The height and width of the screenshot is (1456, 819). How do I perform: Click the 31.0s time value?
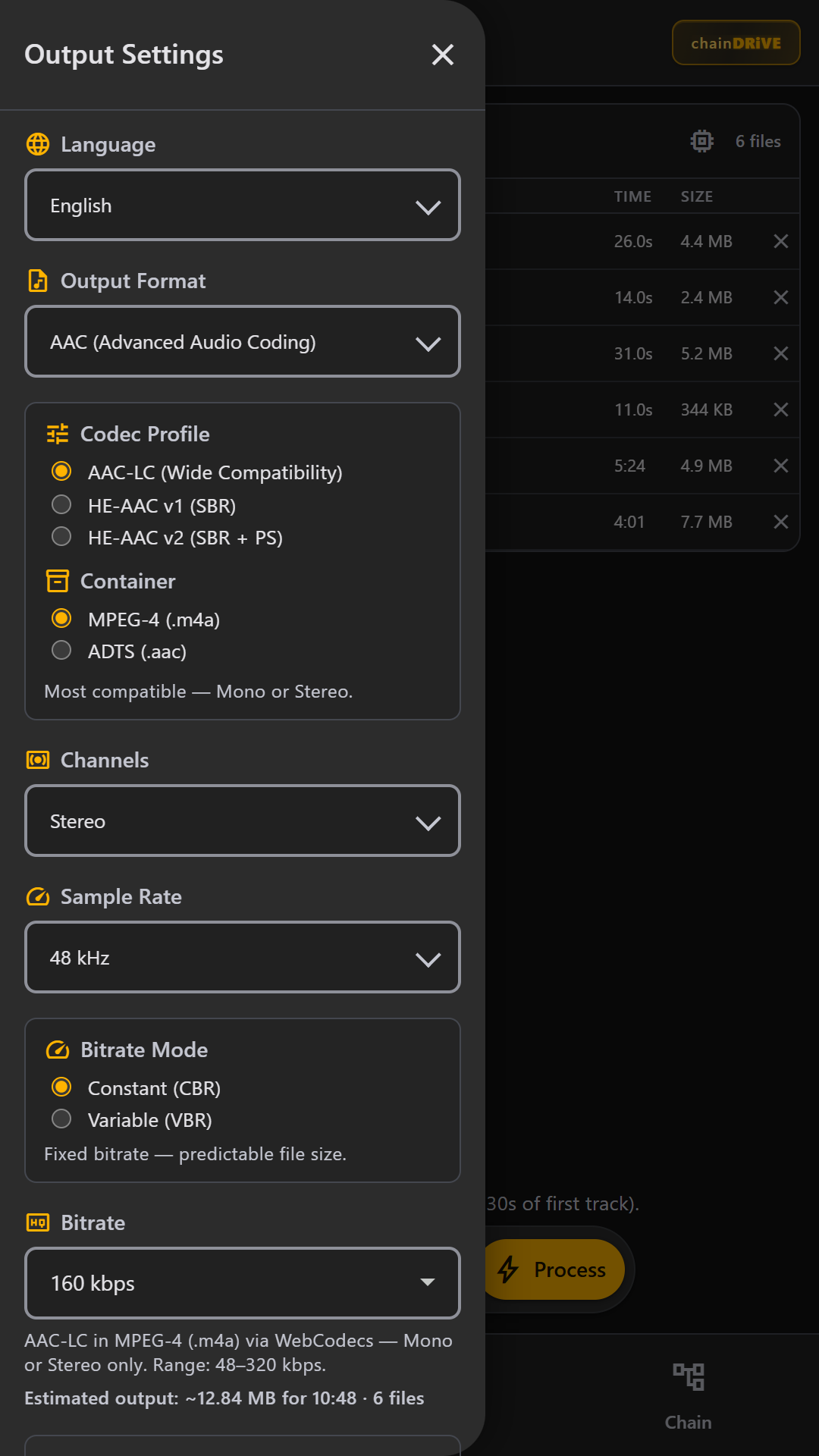pos(633,353)
